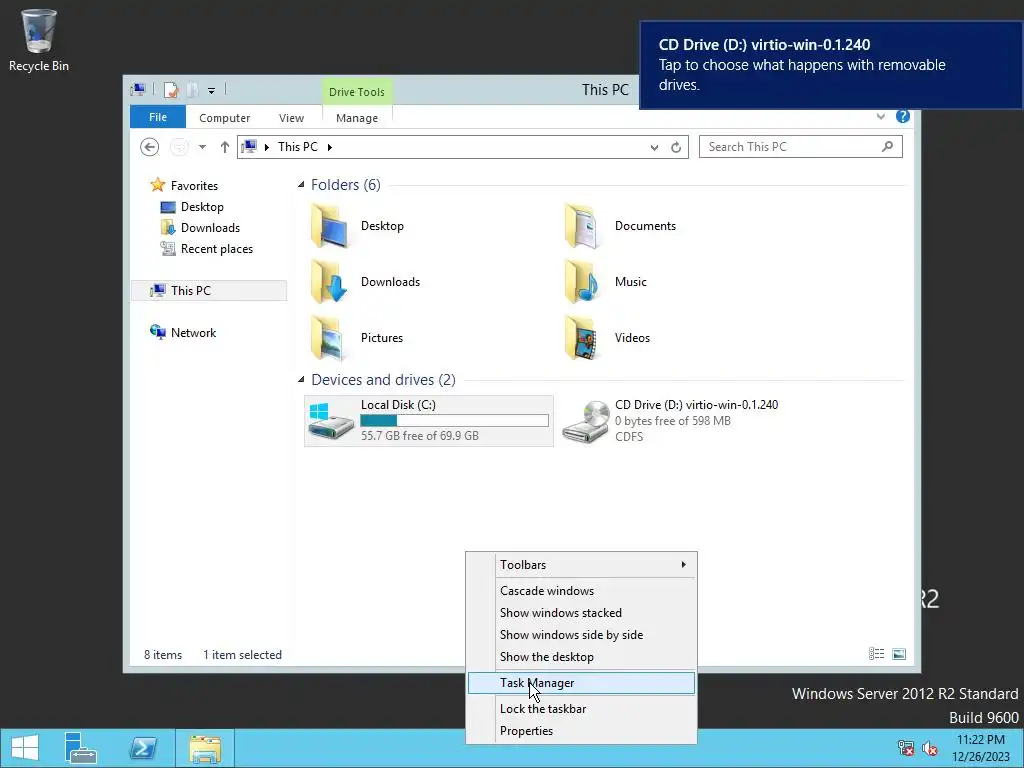Open Customize Quick Access Toolbar dropdown
This screenshot has width=1024, height=768.
(212, 91)
